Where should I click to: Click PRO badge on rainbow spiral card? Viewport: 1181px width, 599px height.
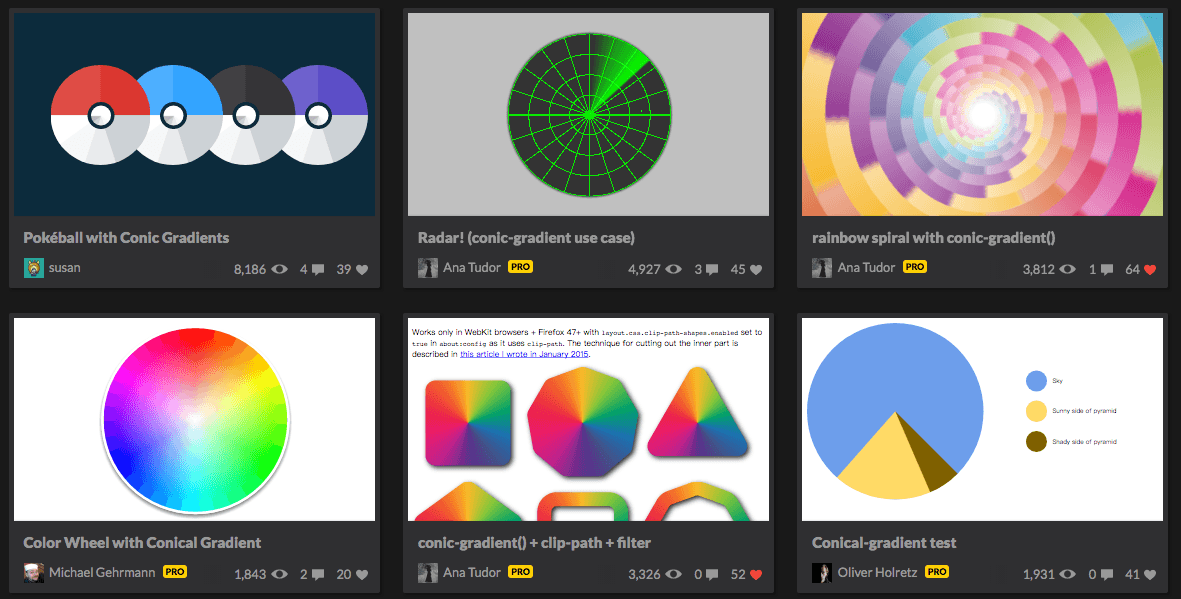point(915,267)
